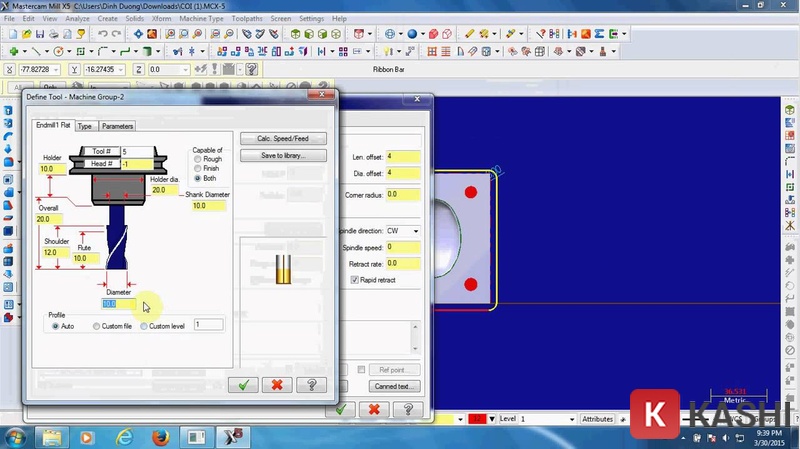Open Firefox from the Windows taskbar
Viewport: 800px width, 449px height.
pyautogui.click(x=160, y=436)
